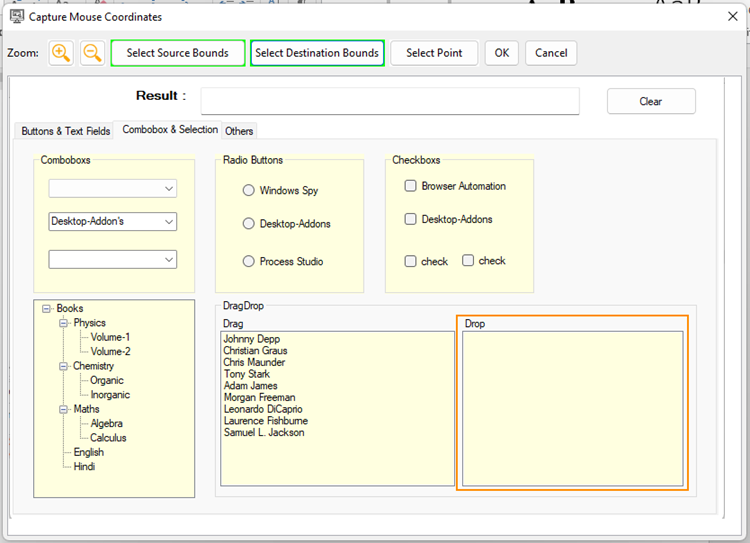The image size is (750, 543).
Task: Open the first empty combobox
Action: click(168, 189)
